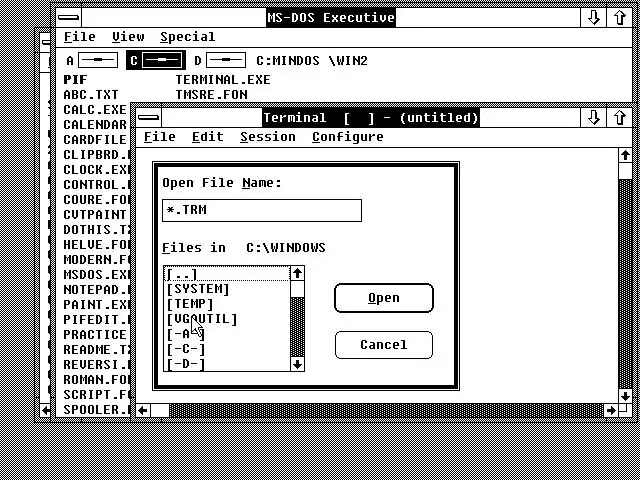Click the Terminal (untitled) title bar

[x=371, y=118]
